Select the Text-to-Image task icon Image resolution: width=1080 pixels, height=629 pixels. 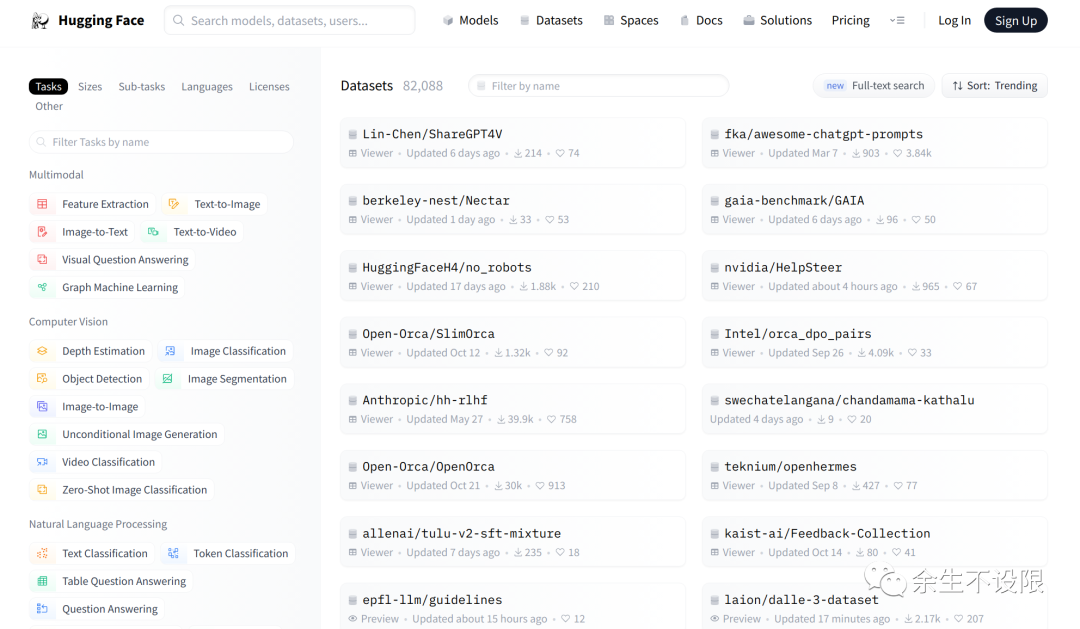click(174, 204)
